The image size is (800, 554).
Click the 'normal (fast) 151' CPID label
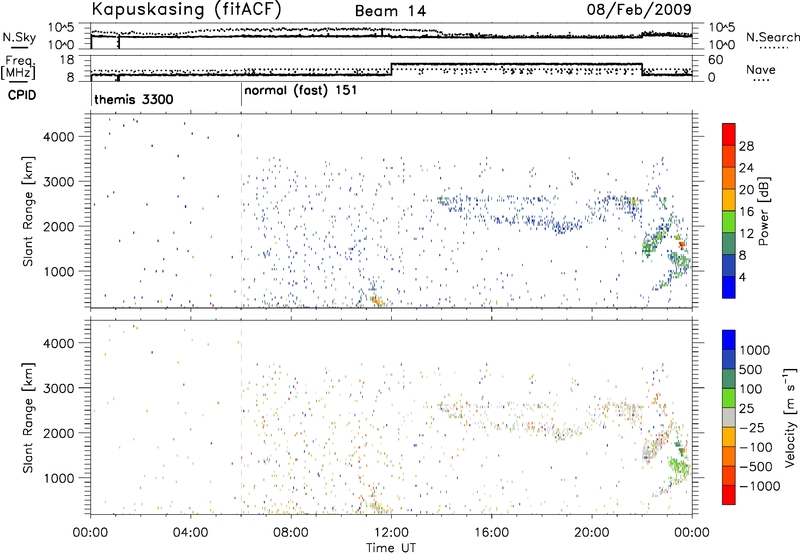[x=301, y=91]
